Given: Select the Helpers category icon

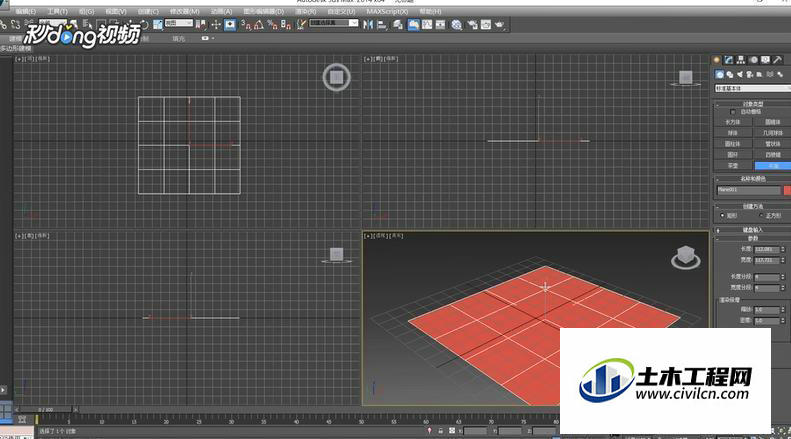Looking at the screenshot, I should tap(760, 74).
